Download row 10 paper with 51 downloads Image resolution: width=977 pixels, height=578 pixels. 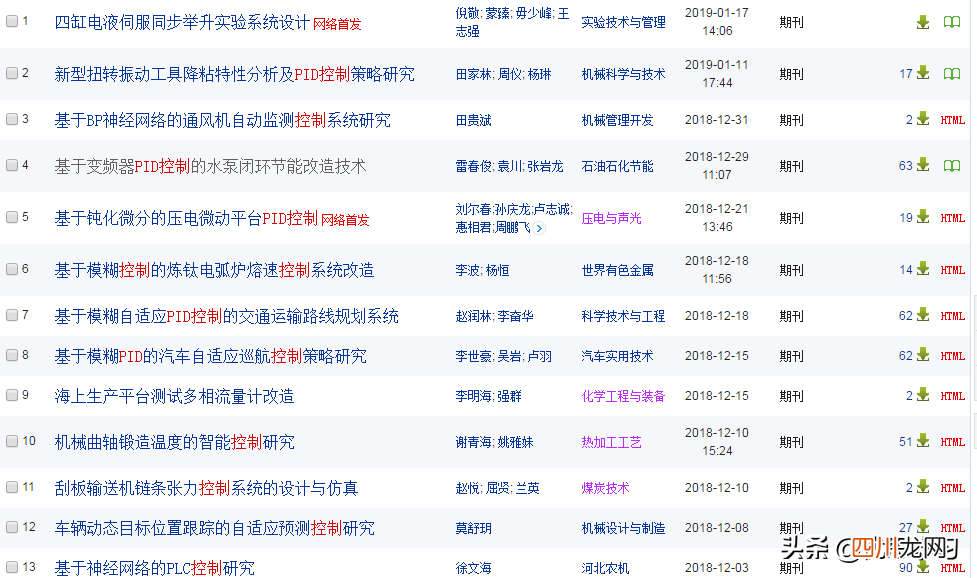tap(923, 441)
